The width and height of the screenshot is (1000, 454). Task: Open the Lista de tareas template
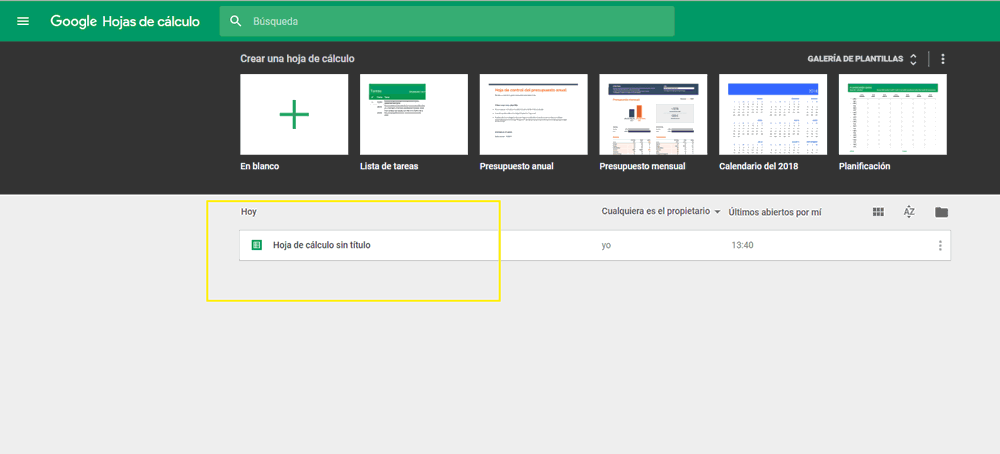tap(414, 114)
